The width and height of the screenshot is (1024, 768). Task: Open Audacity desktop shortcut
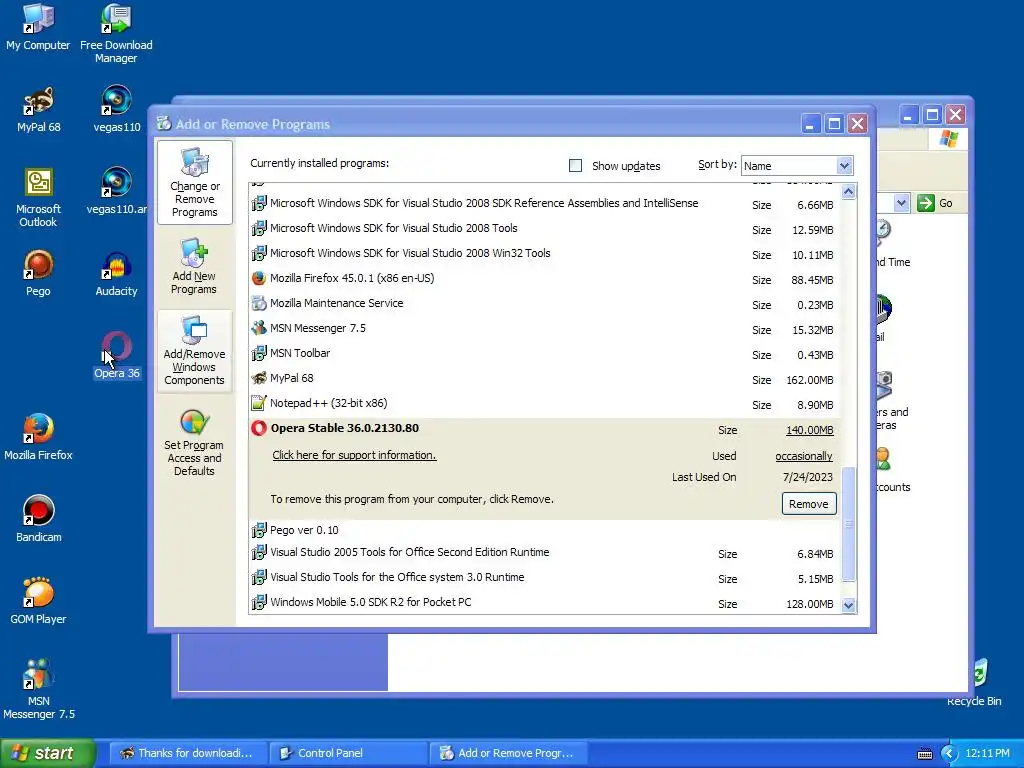116,273
